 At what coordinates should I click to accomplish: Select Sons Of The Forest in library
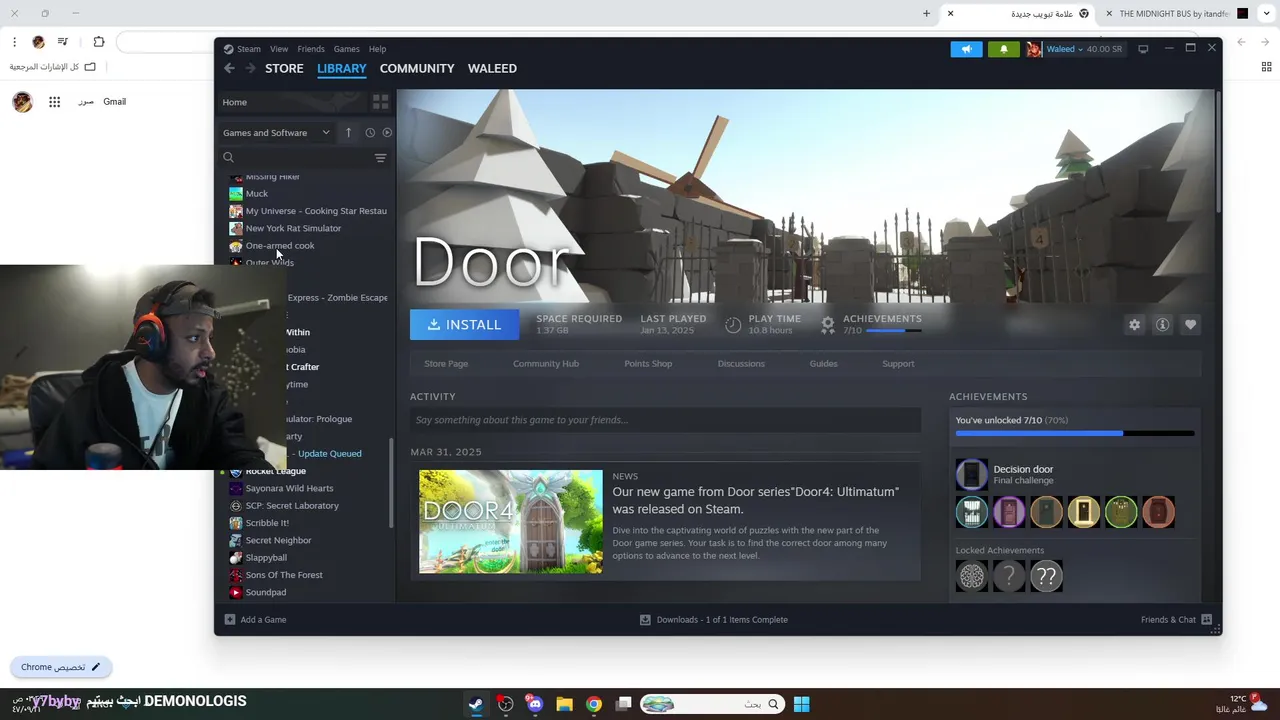[x=284, y=575]
